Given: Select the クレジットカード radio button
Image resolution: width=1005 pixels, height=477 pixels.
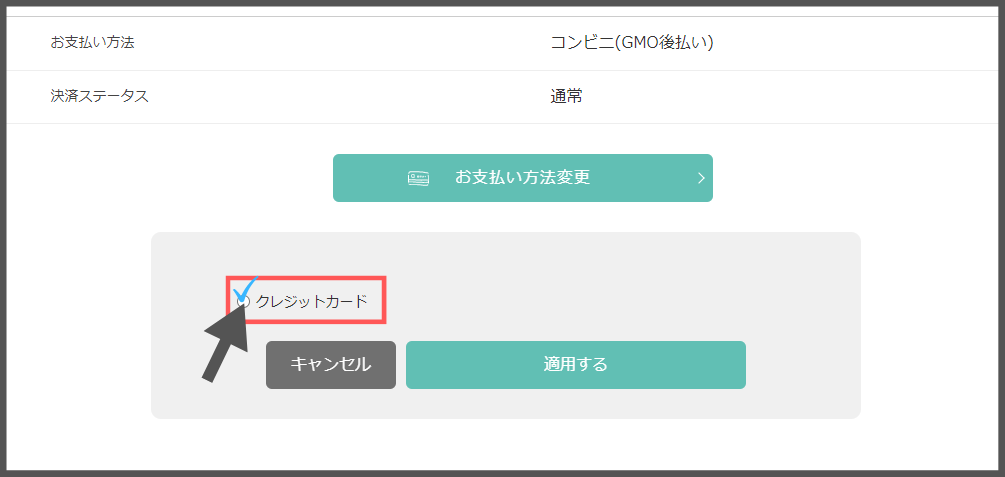Looking at the screenshot, I should click(x=244, y=301).
